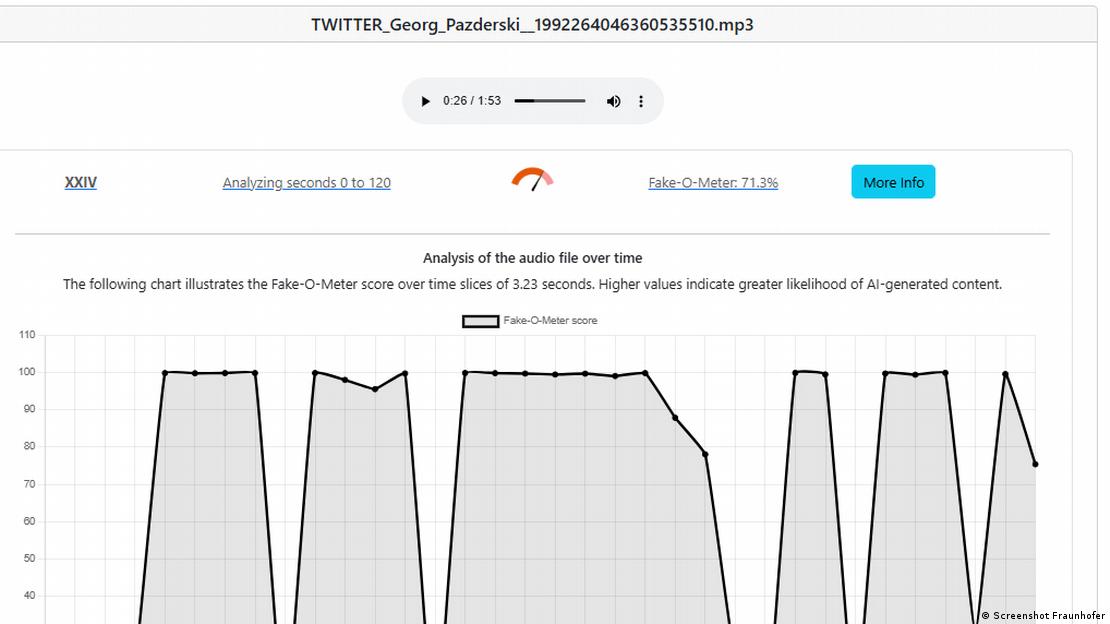Open the XXIV link

pos(81,182)
